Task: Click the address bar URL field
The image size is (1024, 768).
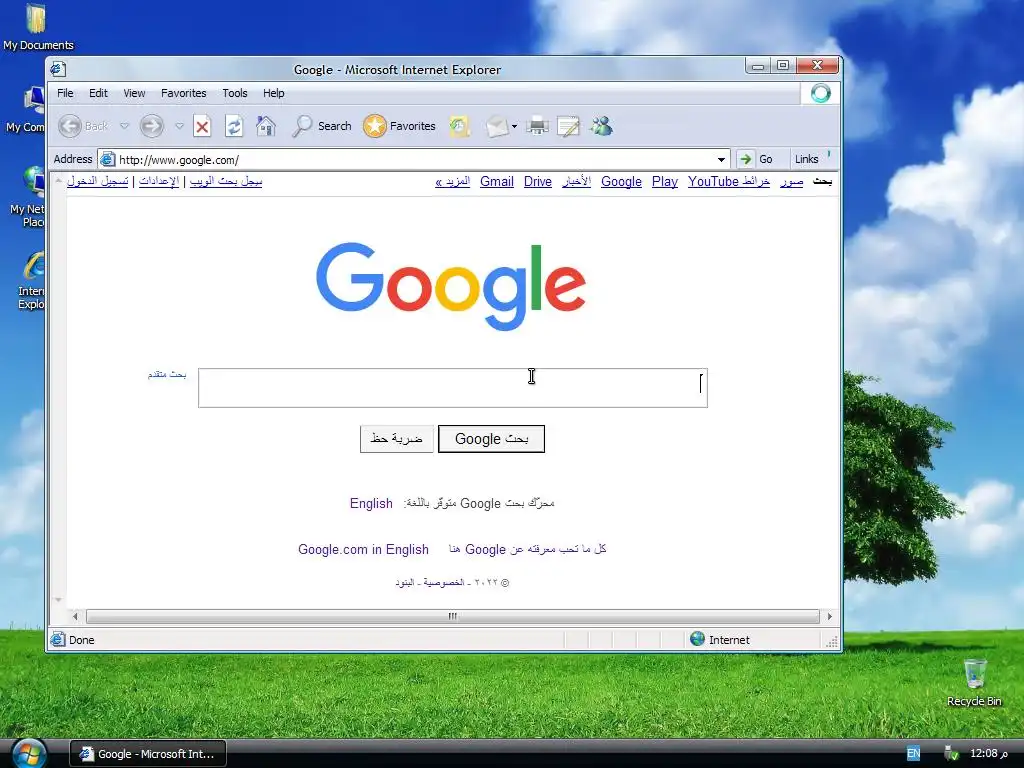Action: pos(414,159)
